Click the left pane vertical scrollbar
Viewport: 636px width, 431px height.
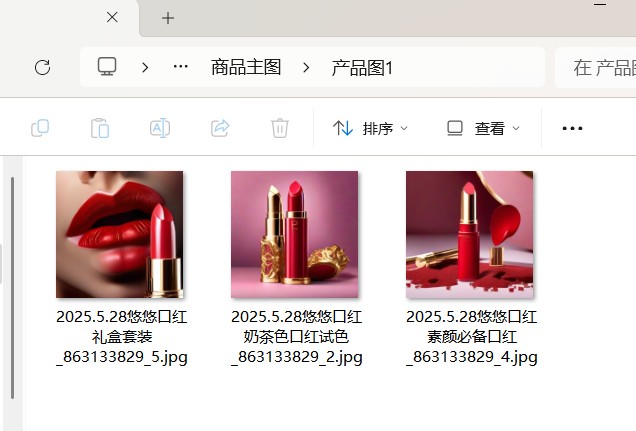pyautogui.click(x=13, y=288)
